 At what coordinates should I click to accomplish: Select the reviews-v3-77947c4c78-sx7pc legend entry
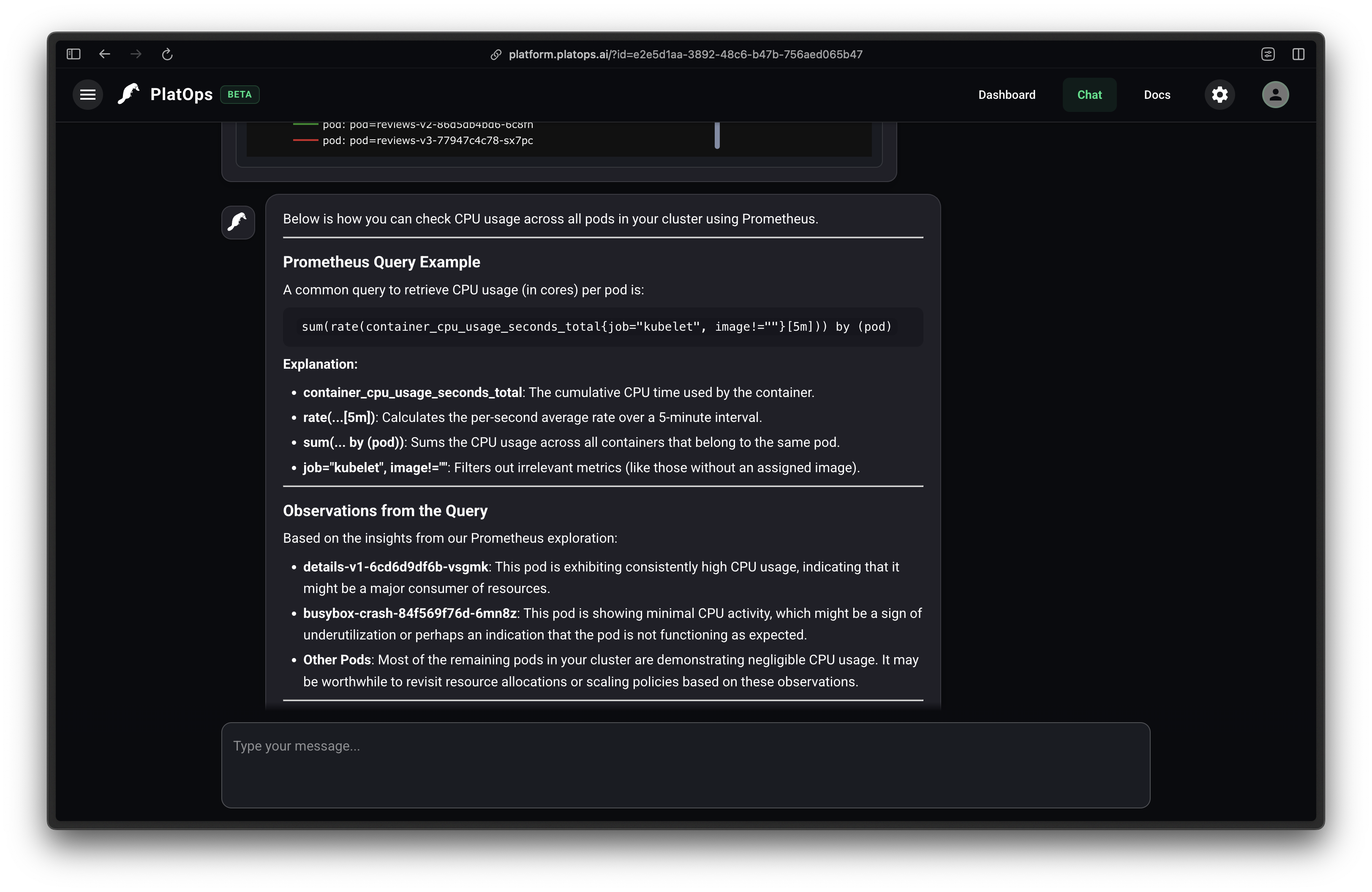pos(428,141)
